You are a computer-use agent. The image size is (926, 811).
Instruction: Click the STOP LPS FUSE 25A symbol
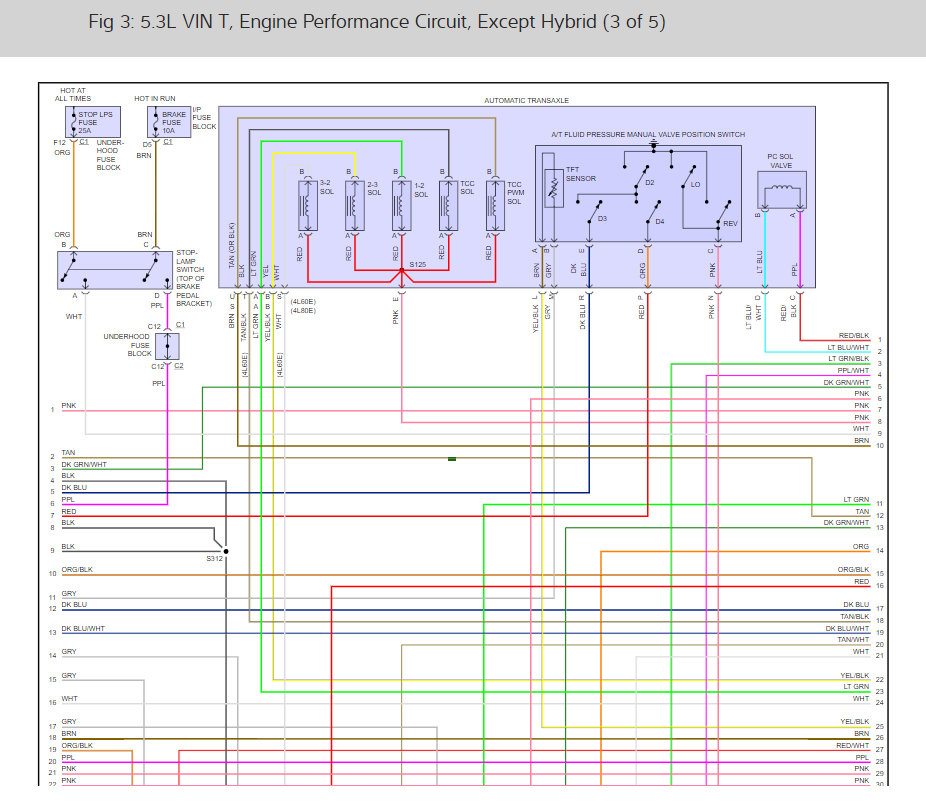coord(93,122)
